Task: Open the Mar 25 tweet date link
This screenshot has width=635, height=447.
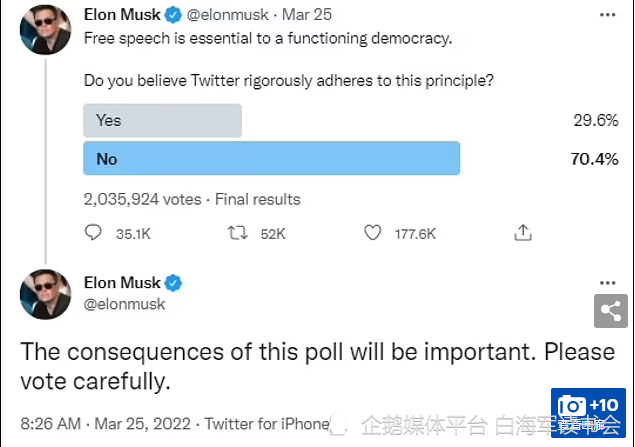Action: pos(307,15)
